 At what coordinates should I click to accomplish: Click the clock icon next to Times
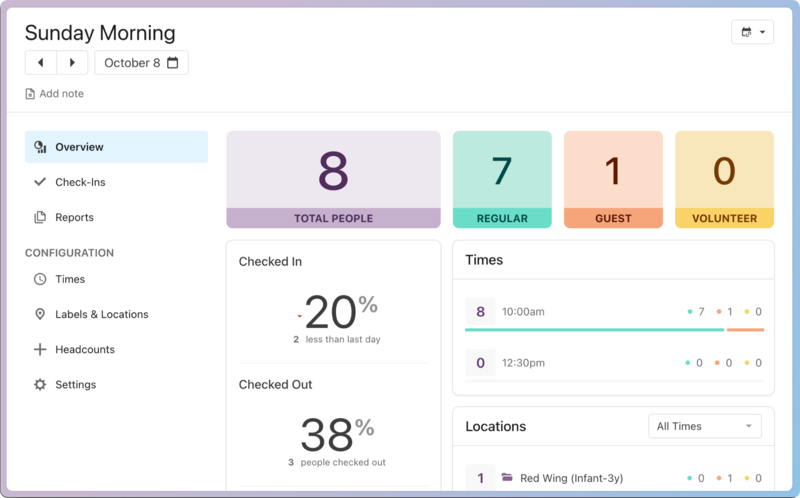[40, 279]
